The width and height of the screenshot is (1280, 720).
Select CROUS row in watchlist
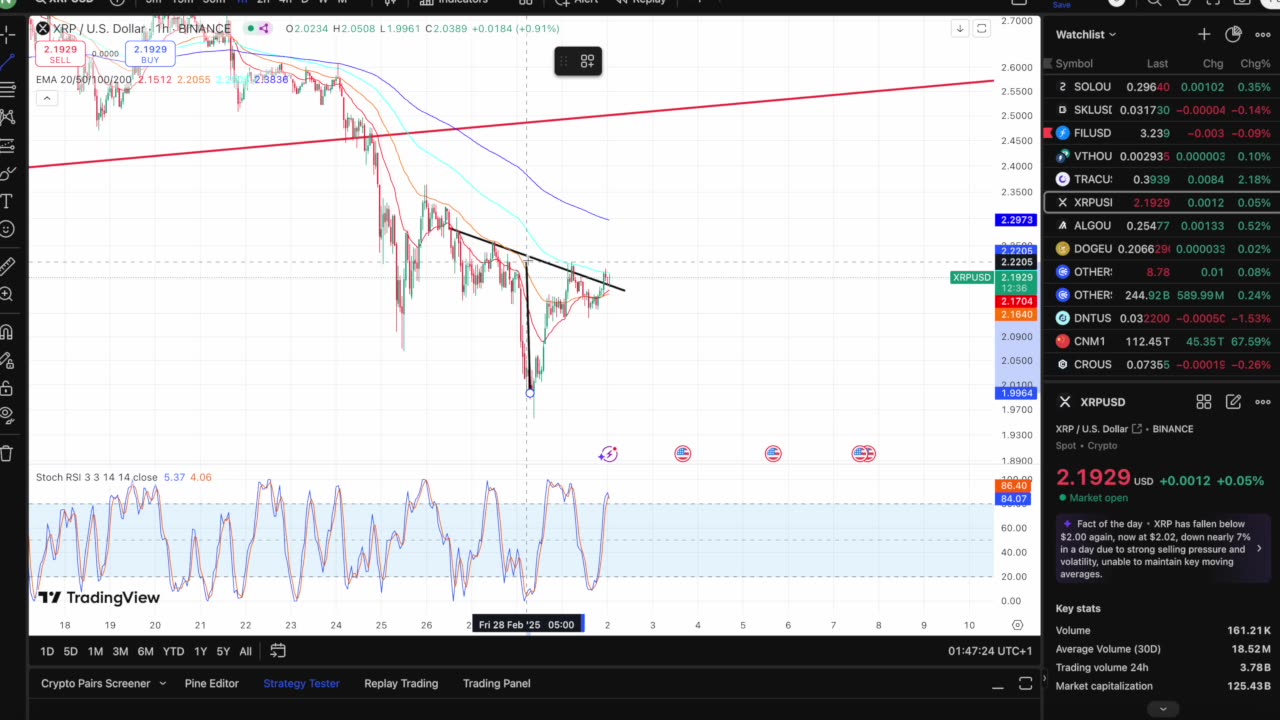[1161, 365]
